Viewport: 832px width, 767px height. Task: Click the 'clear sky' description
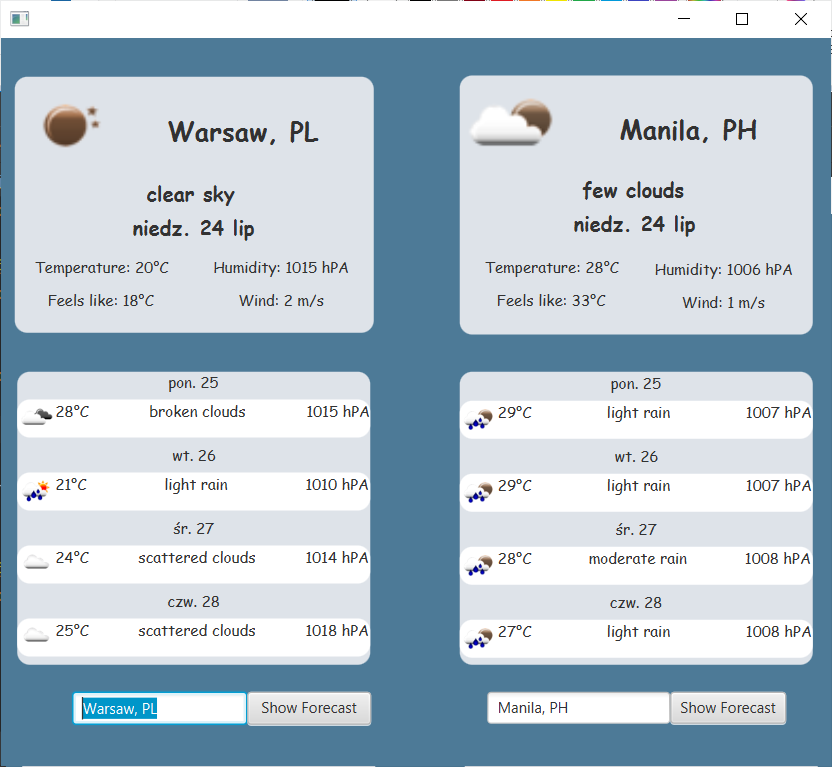(x=190, y=195)
